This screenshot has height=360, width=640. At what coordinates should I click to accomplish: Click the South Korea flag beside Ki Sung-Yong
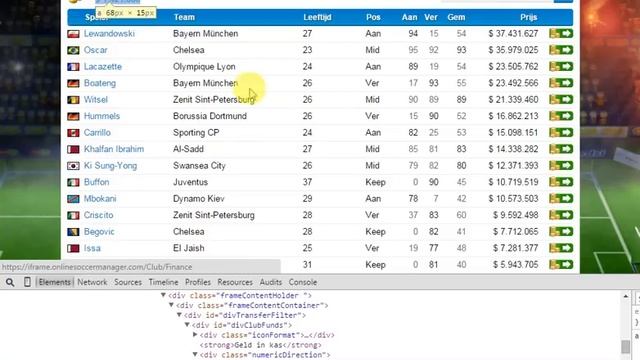[x=73, y=166]
